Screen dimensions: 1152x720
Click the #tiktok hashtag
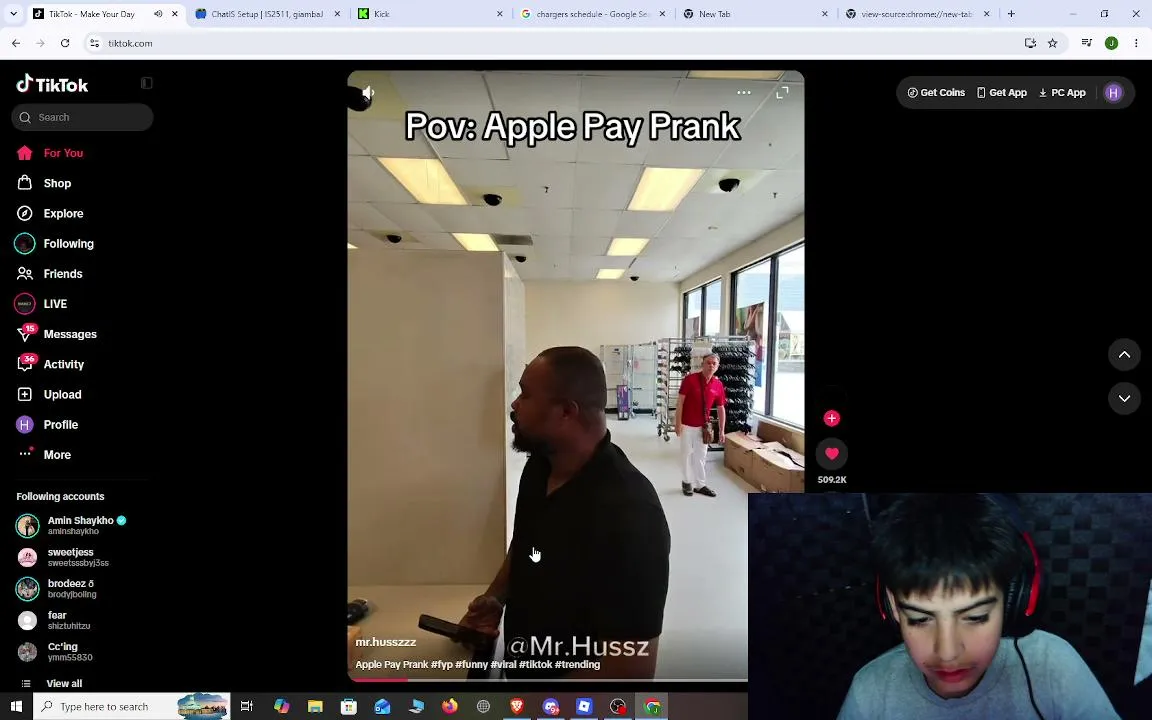[536, 664]
